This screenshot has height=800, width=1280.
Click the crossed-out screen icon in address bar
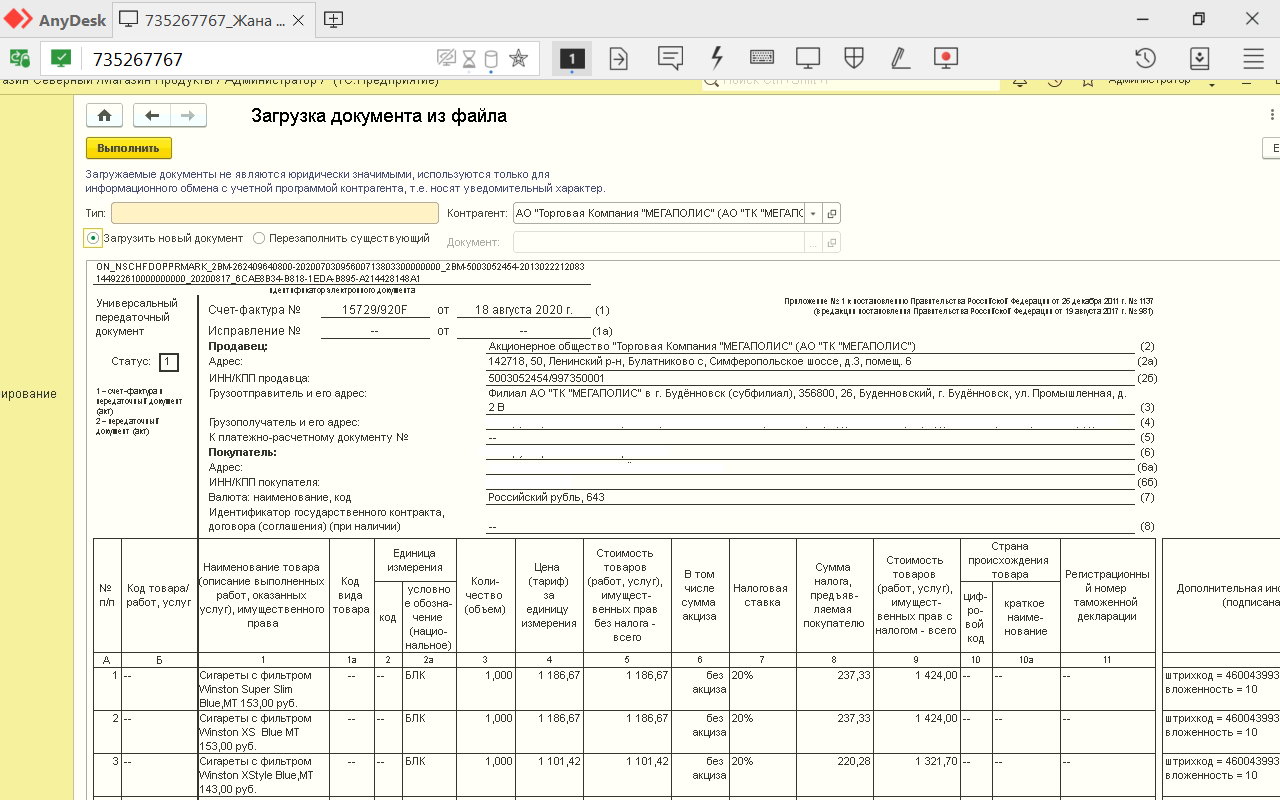tap(447, 59)
